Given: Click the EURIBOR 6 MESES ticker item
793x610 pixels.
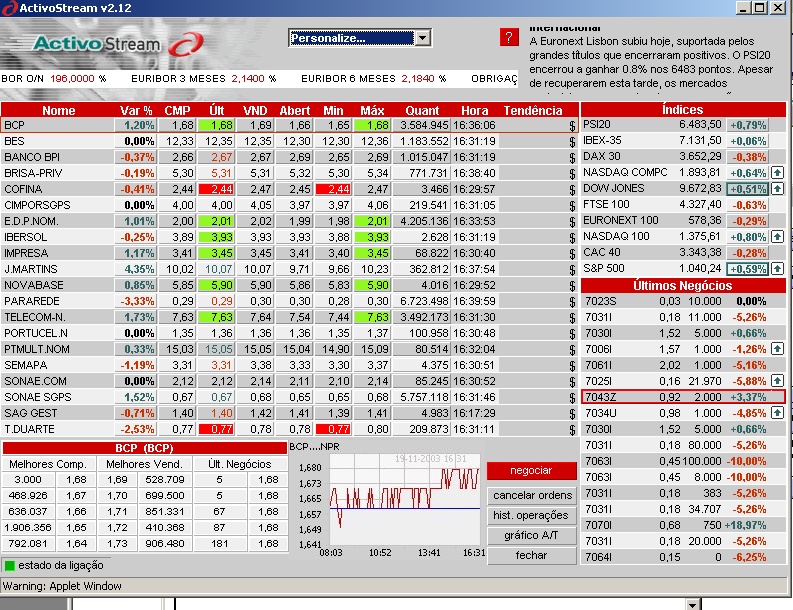Looking at the screenshot, I should [x=373, y=78].
